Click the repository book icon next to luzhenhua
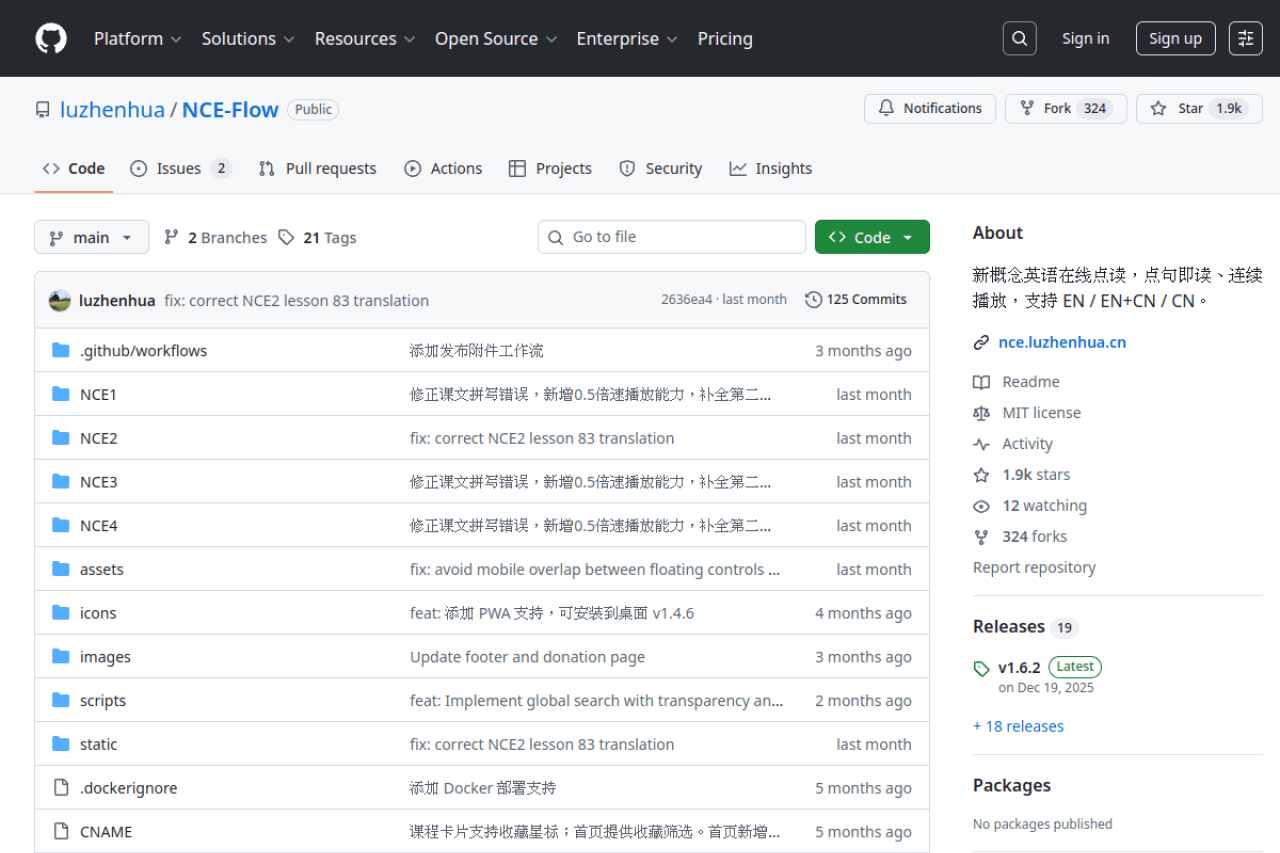Image resolution: width=1280 pixels, height=853 pixels. pos(42,109)
